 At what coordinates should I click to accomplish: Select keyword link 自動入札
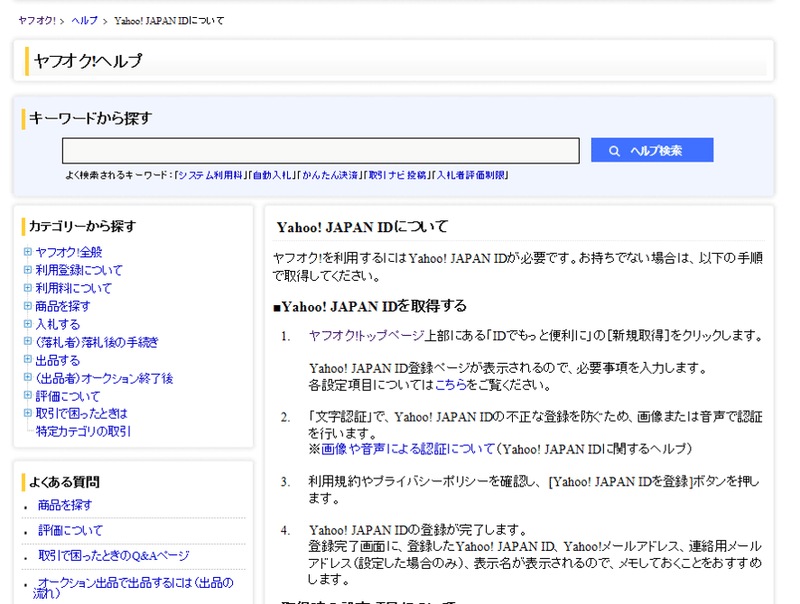272,175
